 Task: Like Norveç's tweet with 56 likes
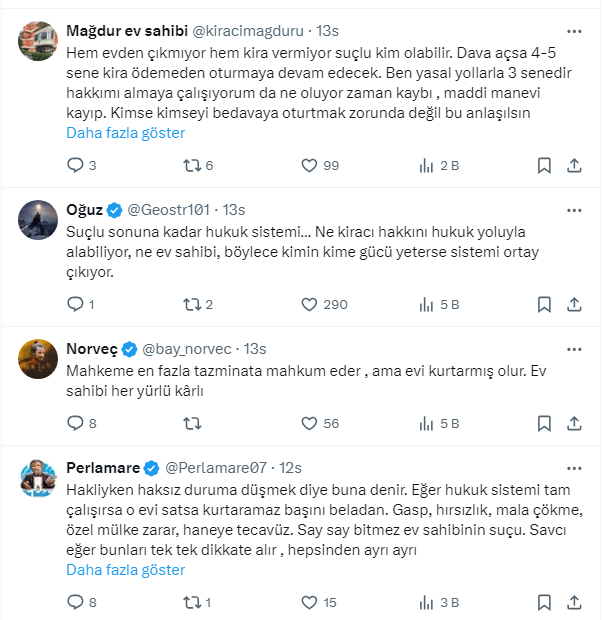(310, 423)
